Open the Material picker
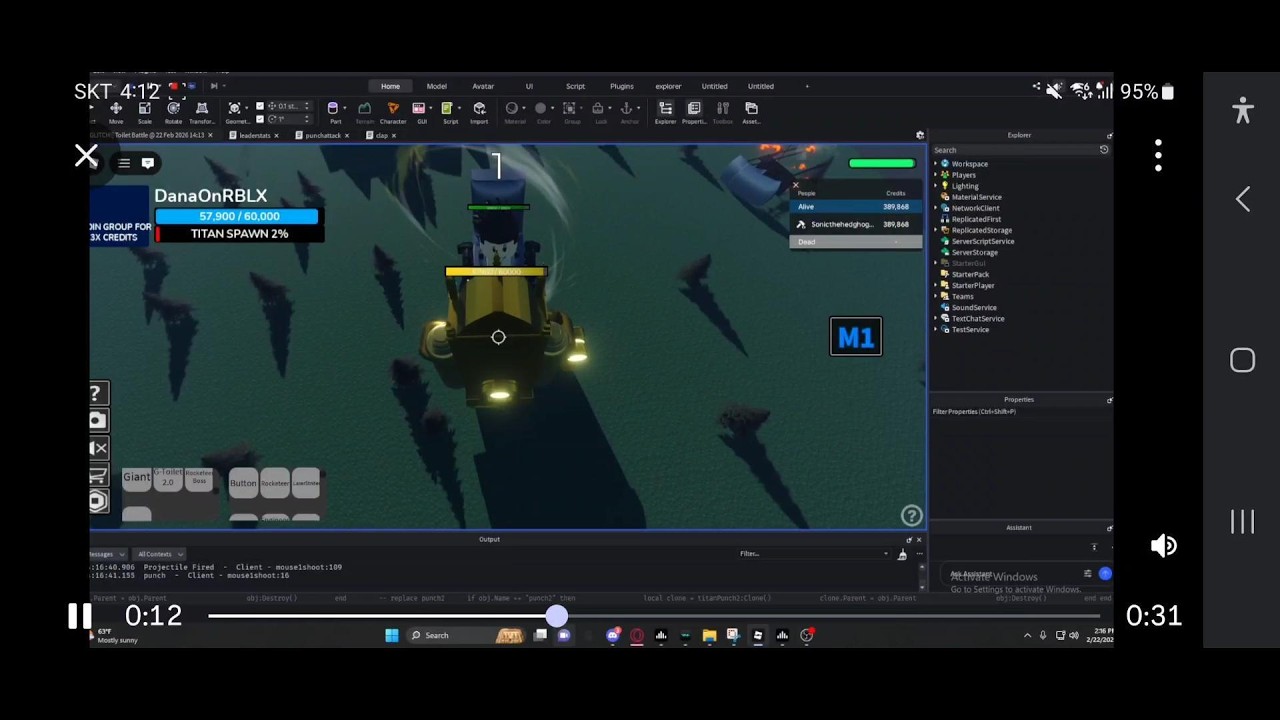Viewport: 1280px width, 720px height. pos(514,112)
